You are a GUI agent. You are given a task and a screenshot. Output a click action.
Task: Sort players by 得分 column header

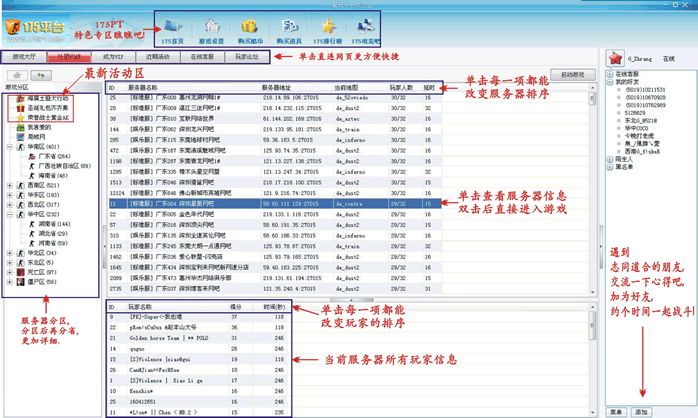236,308
